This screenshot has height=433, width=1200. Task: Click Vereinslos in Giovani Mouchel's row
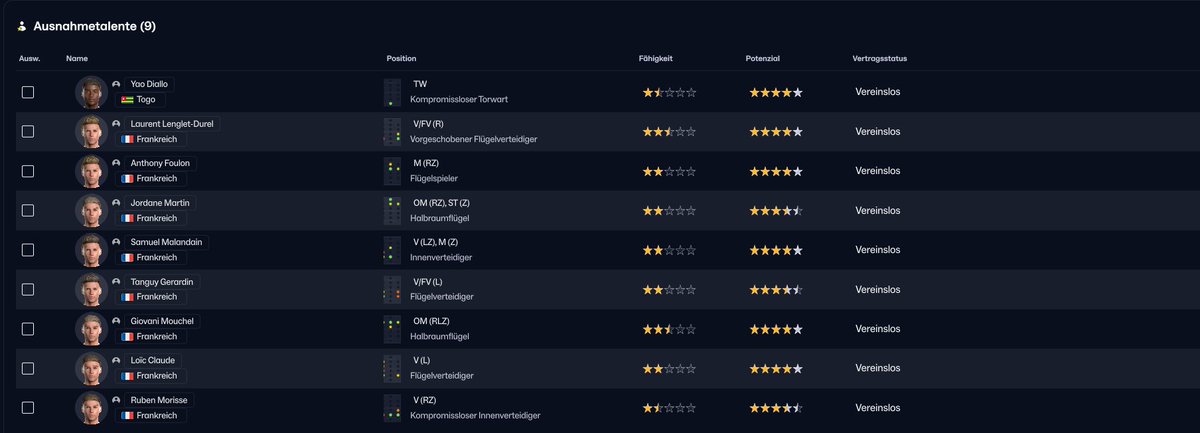click(x=878, y=329)
